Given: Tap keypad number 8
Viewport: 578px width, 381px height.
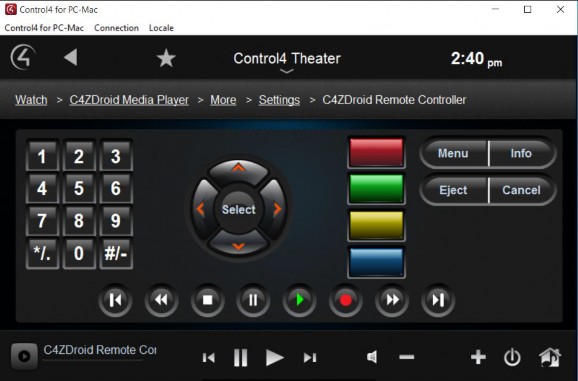Looking at the screenshot, I should (79, 221).
